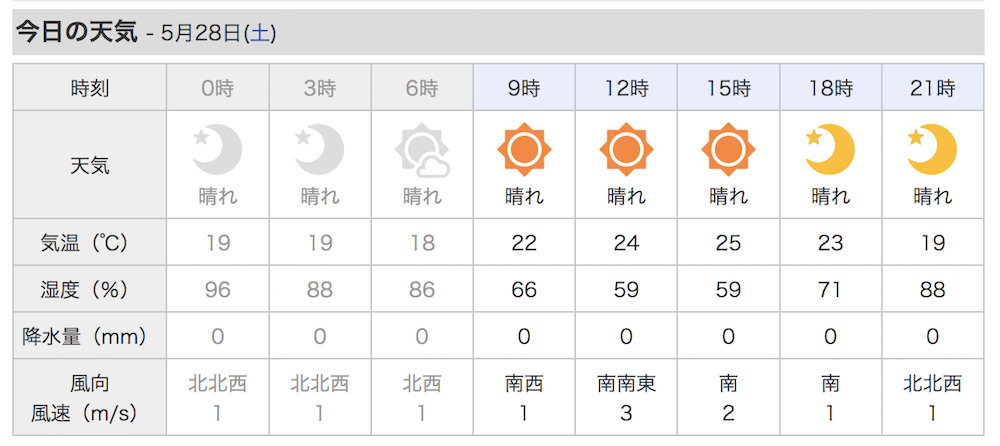
Task: Select the 9時 column header
Action: [x=524, y=87]
